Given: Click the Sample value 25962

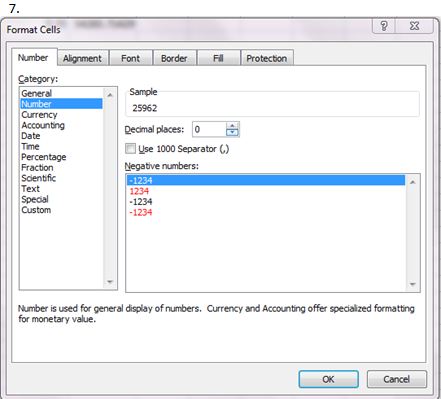Looking at the screenshot, I should pos(145,108).
